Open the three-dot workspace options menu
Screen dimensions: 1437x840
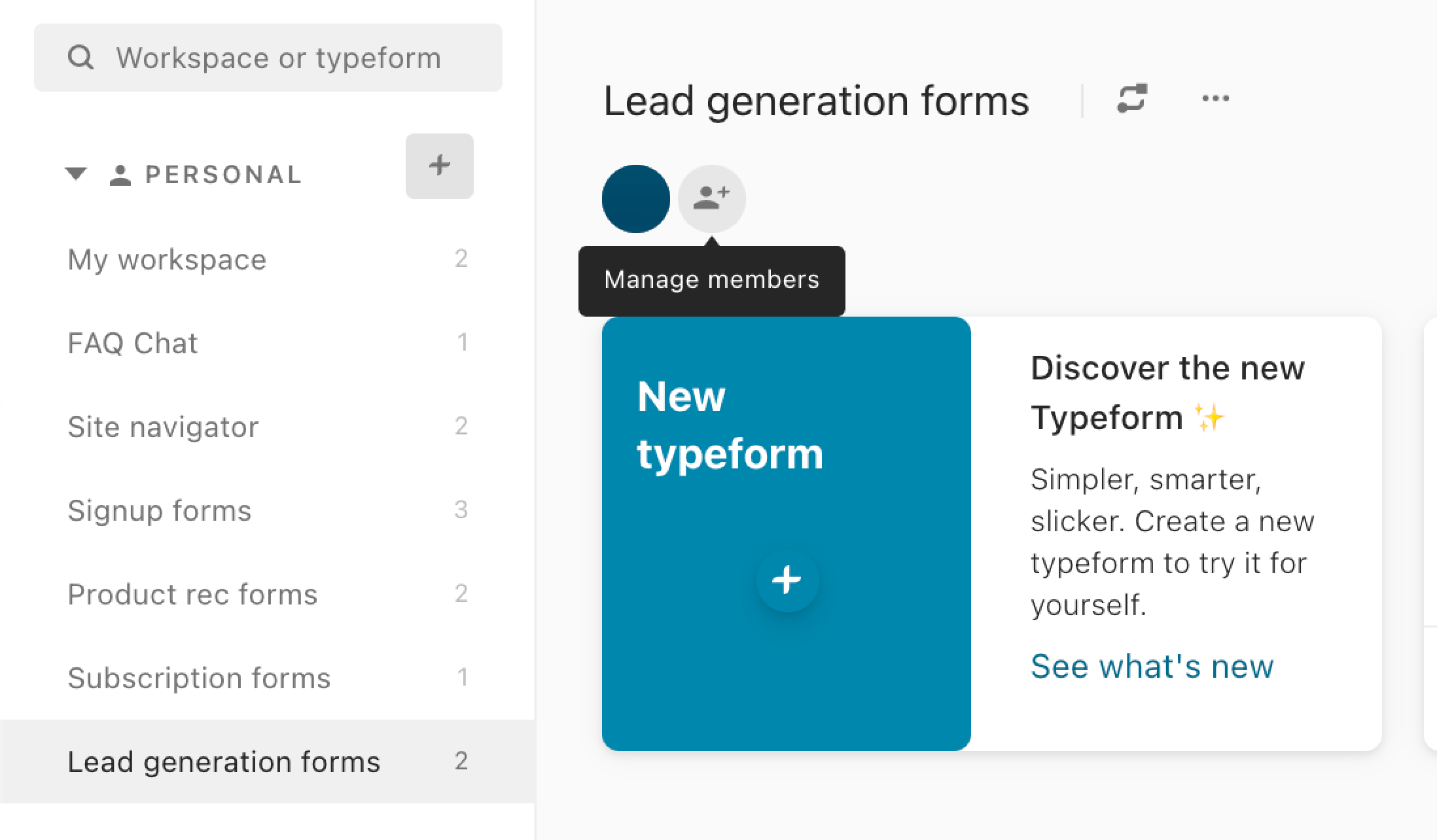(x=1216, y=99)
